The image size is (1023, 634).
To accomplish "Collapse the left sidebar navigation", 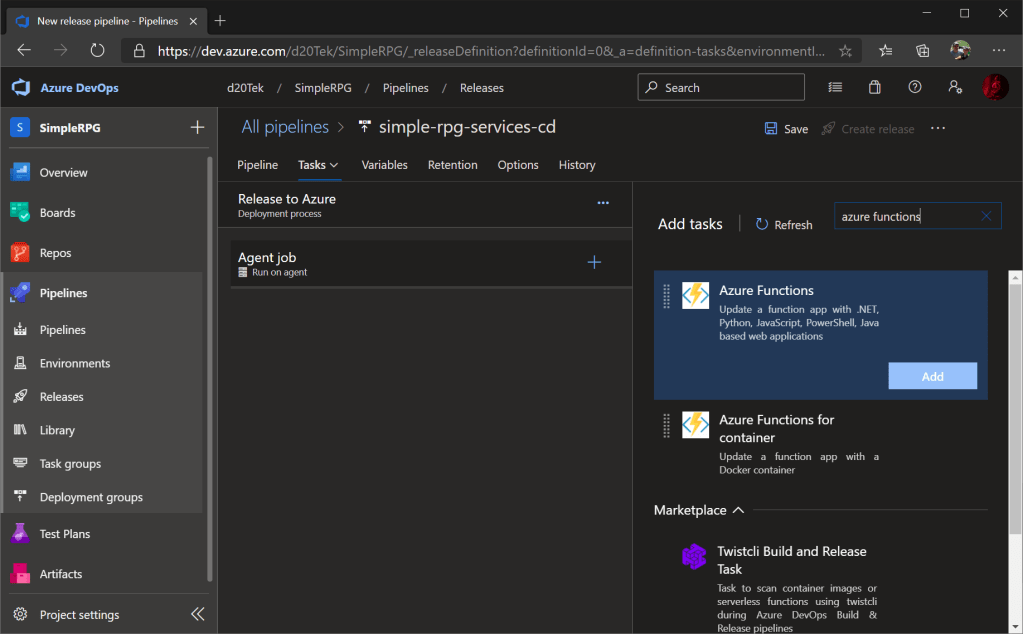I will point(197,614).
